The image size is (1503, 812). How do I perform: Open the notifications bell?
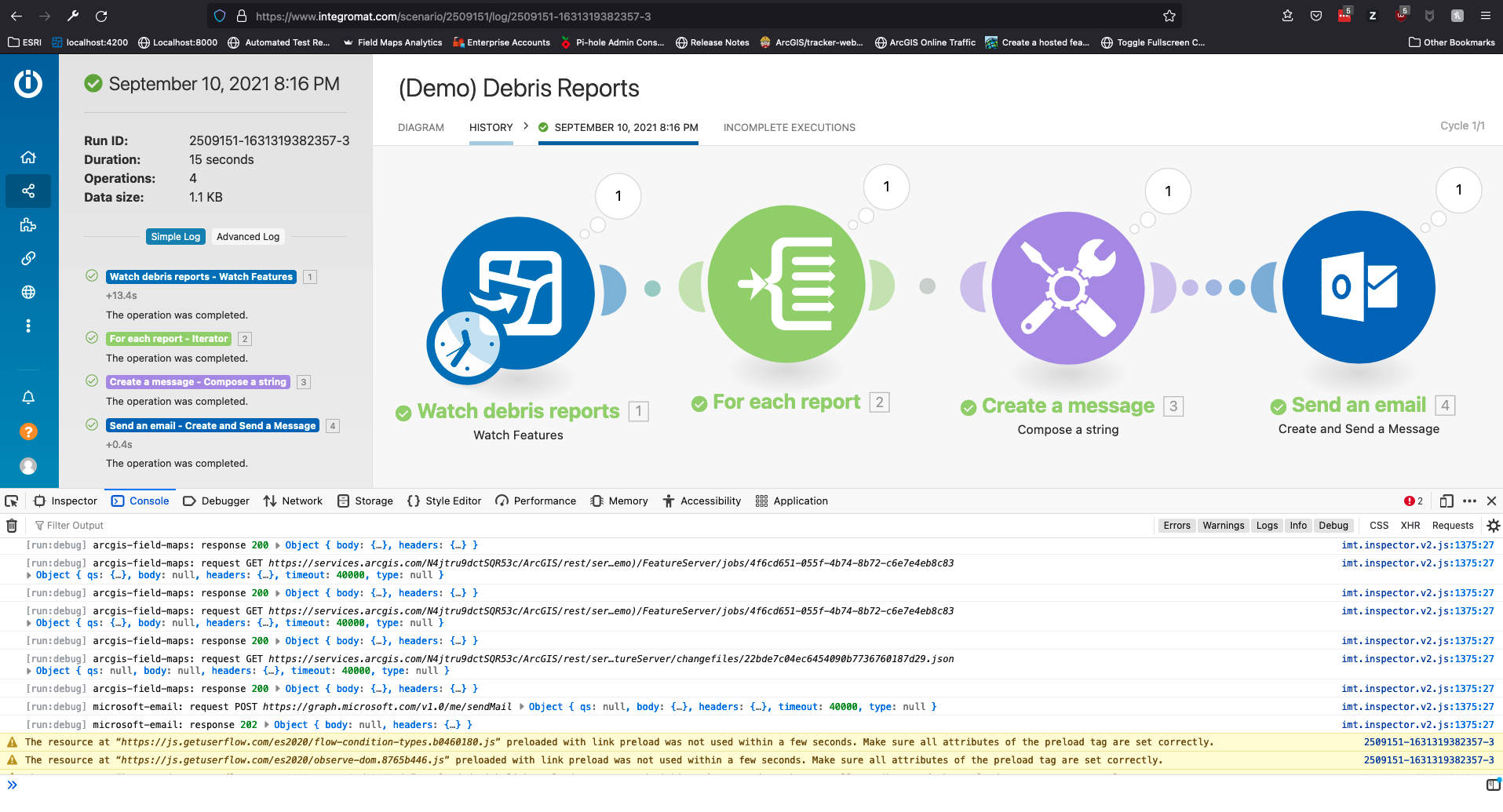click(28, 397)
